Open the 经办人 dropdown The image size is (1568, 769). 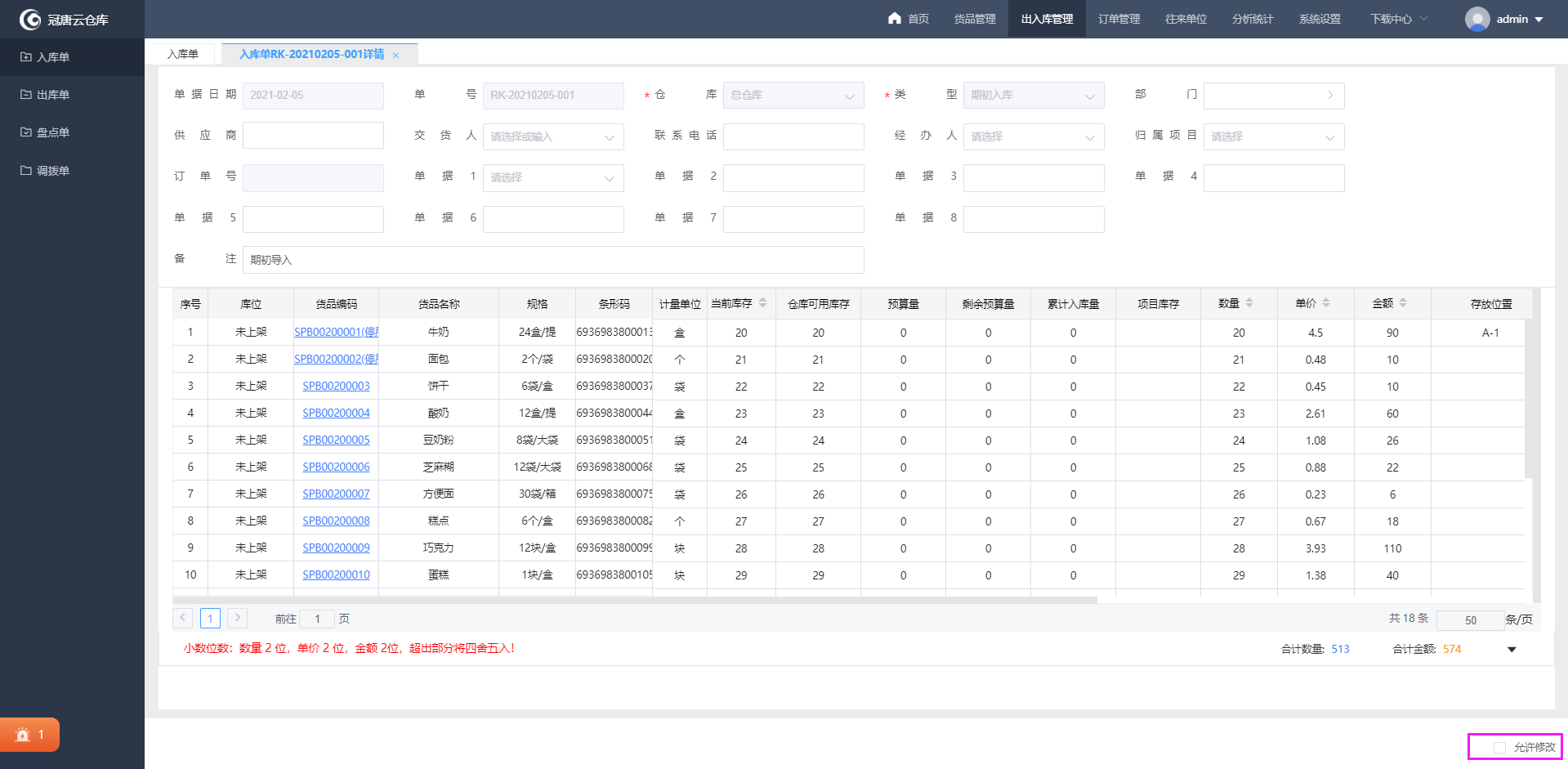1034,136
